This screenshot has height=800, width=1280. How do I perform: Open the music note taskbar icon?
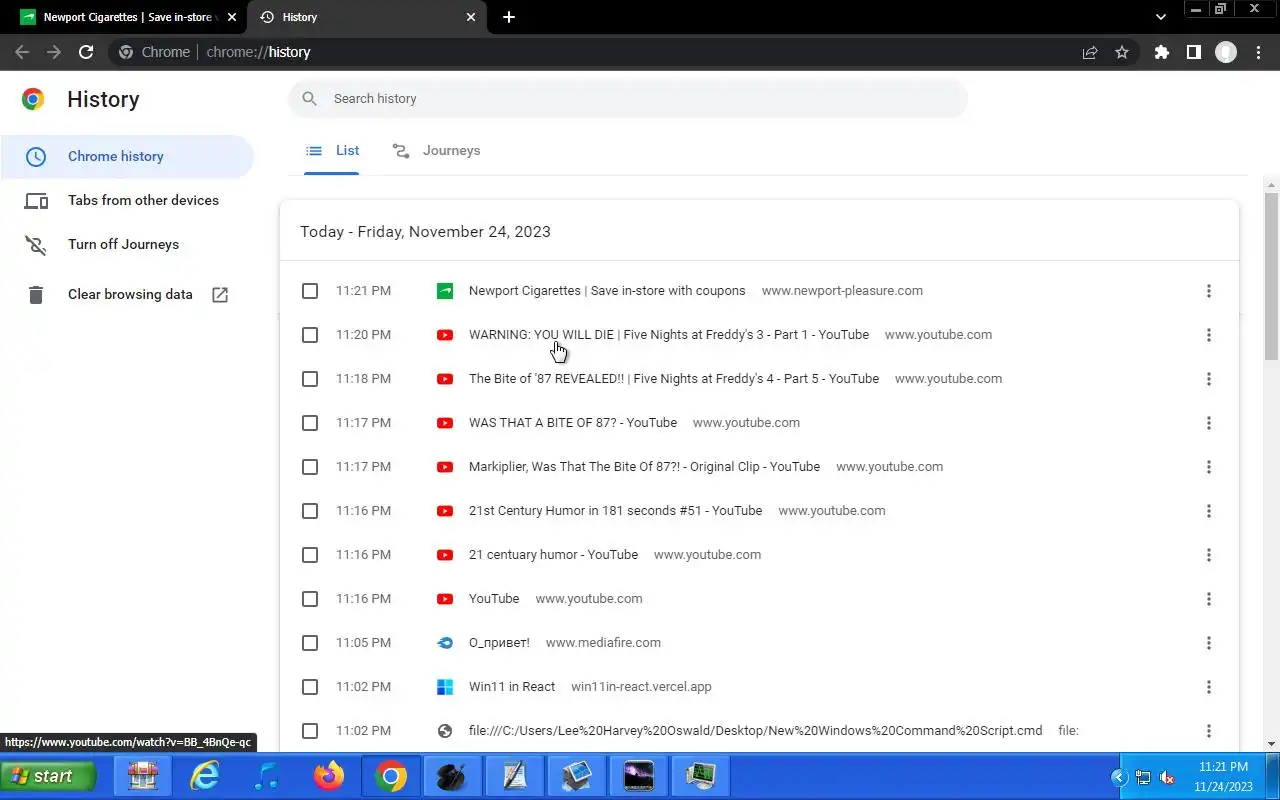coord(266,776)
